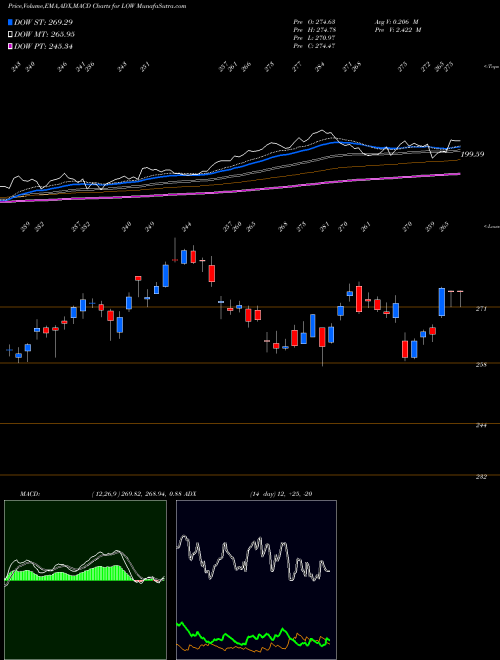Click the 'Pre V: 2.422 M' volume text
The height and width of the screenshot is (660, 500).
coord(398,29)
